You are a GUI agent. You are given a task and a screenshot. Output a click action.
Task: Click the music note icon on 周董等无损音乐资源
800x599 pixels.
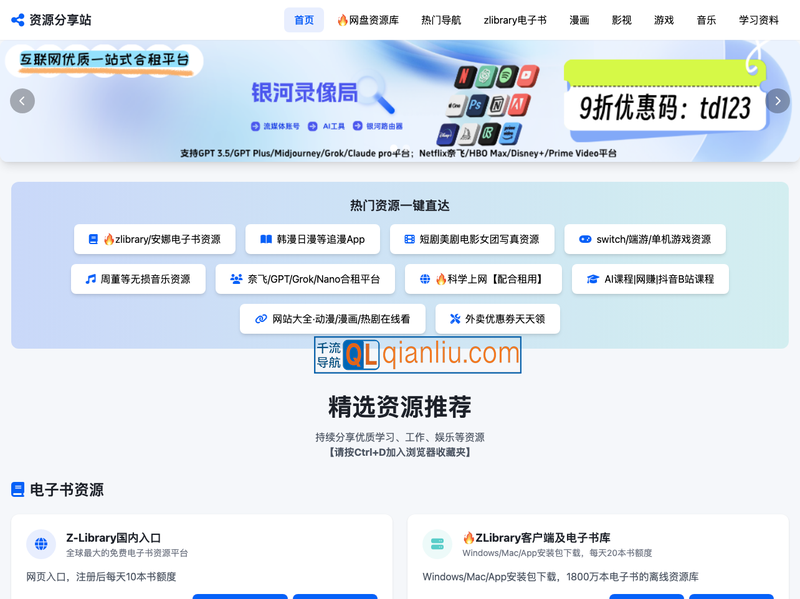(x=90, y=280)
